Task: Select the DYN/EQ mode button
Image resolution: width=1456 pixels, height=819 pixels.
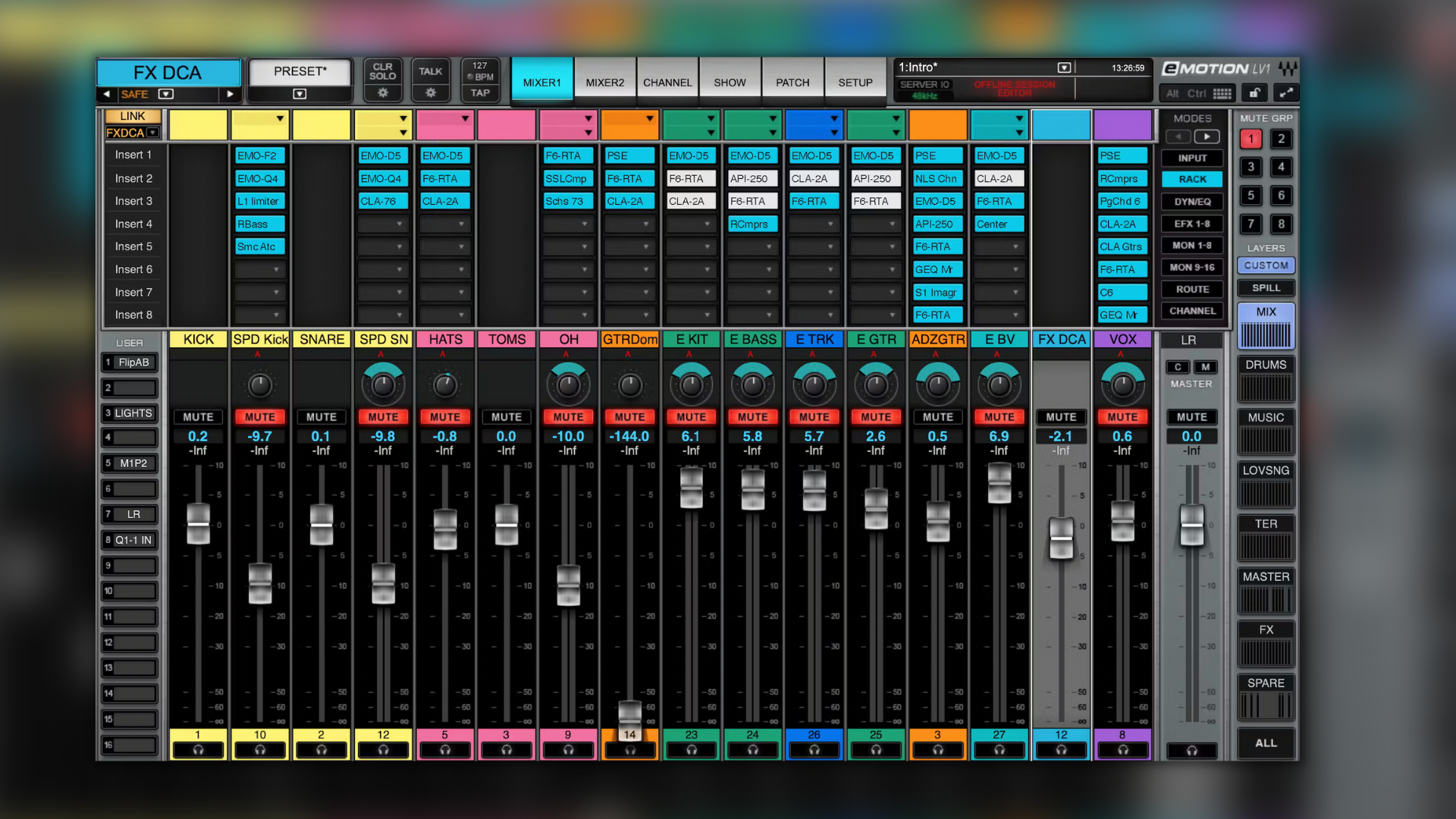Action: tap(1192, 202)
